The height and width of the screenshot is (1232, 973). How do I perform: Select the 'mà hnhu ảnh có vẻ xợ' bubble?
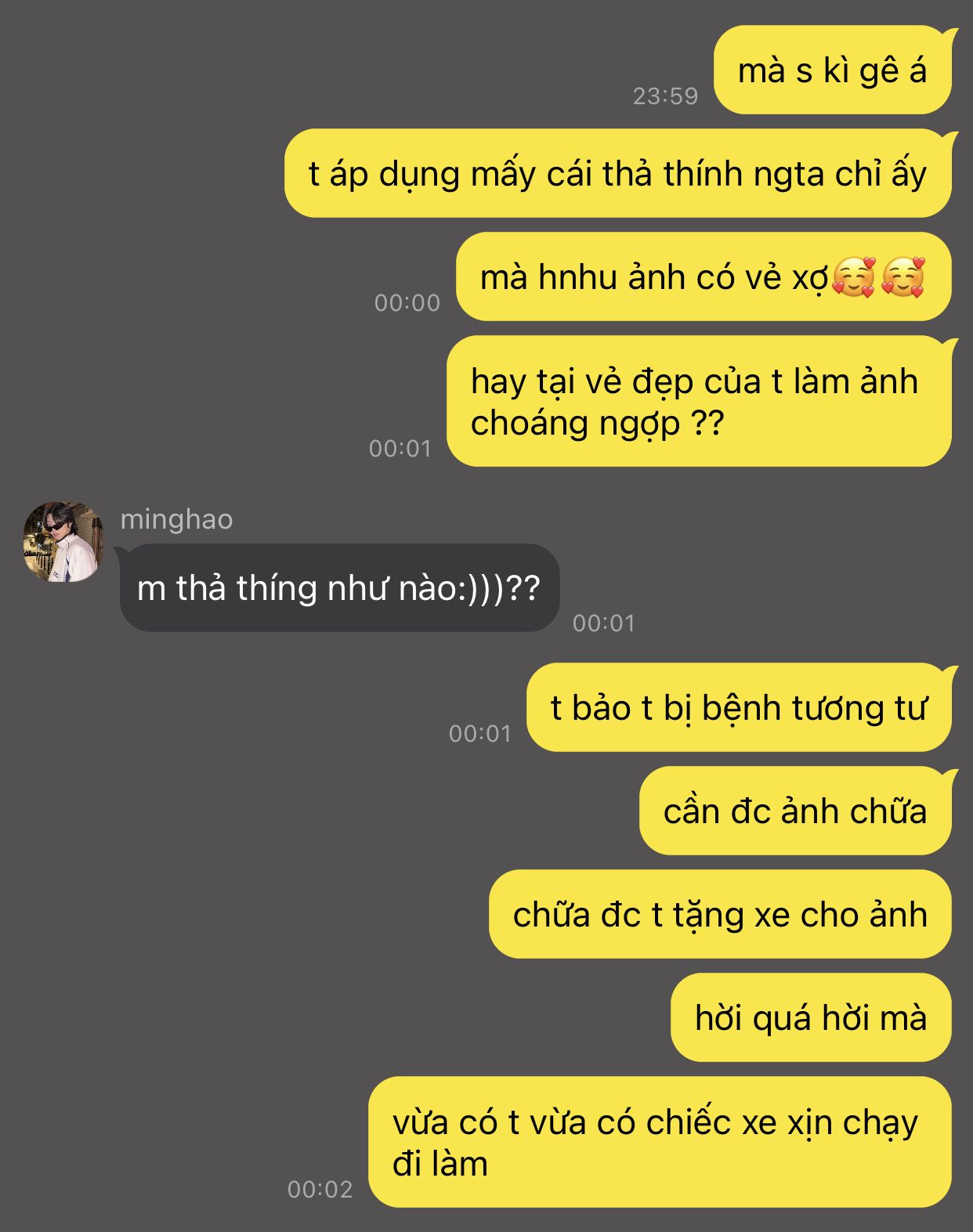pyautogui.click(x=704, y=276)
